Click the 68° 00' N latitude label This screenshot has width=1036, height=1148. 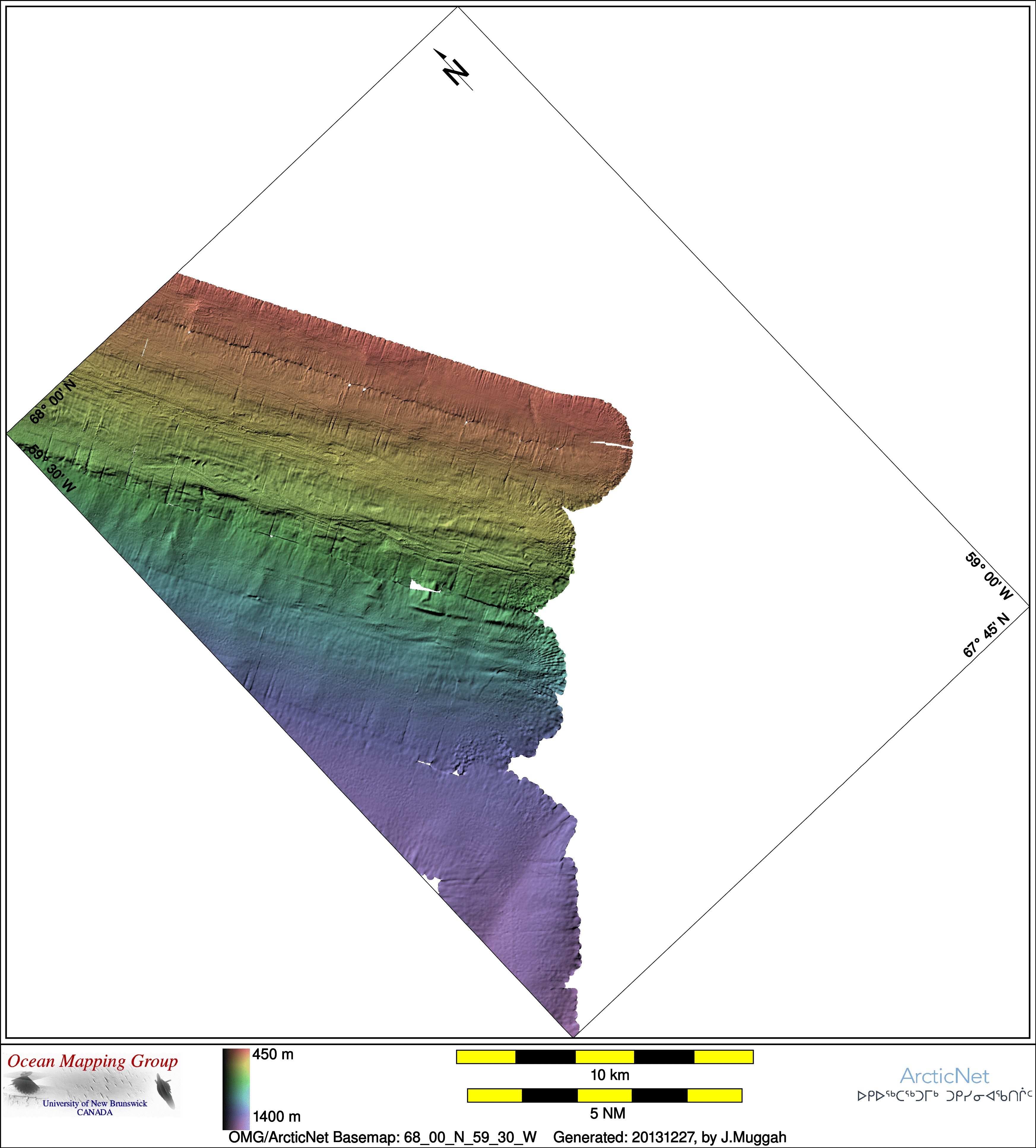point(52,402)
